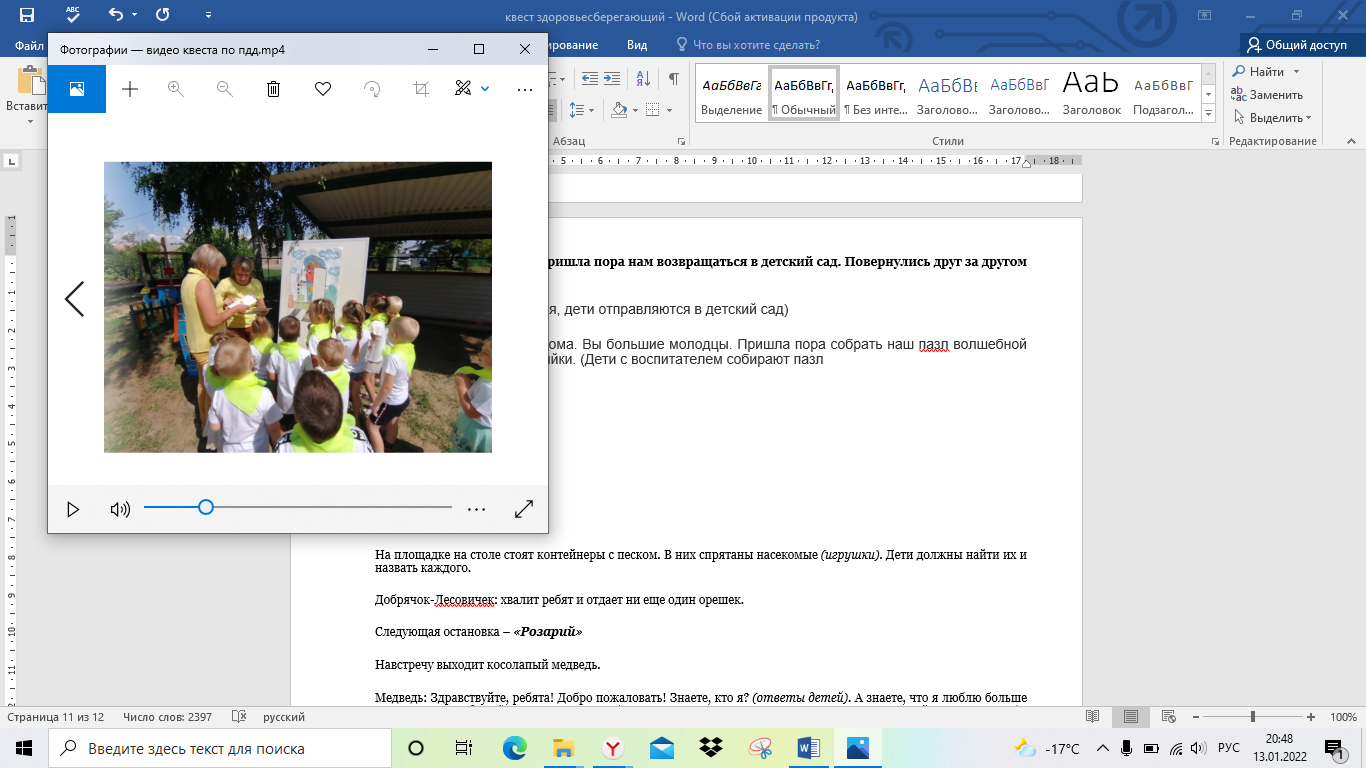Click the Общий доступ button
Image resolution: width=1366 pixels, height=768 pixels.
coord(1296,45)
